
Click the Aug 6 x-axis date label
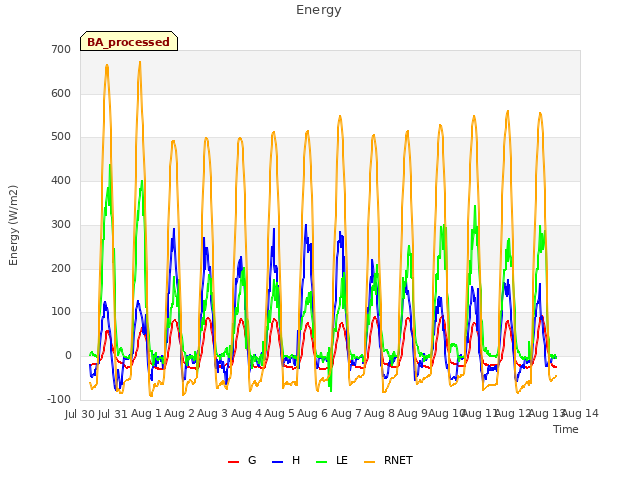313,413
